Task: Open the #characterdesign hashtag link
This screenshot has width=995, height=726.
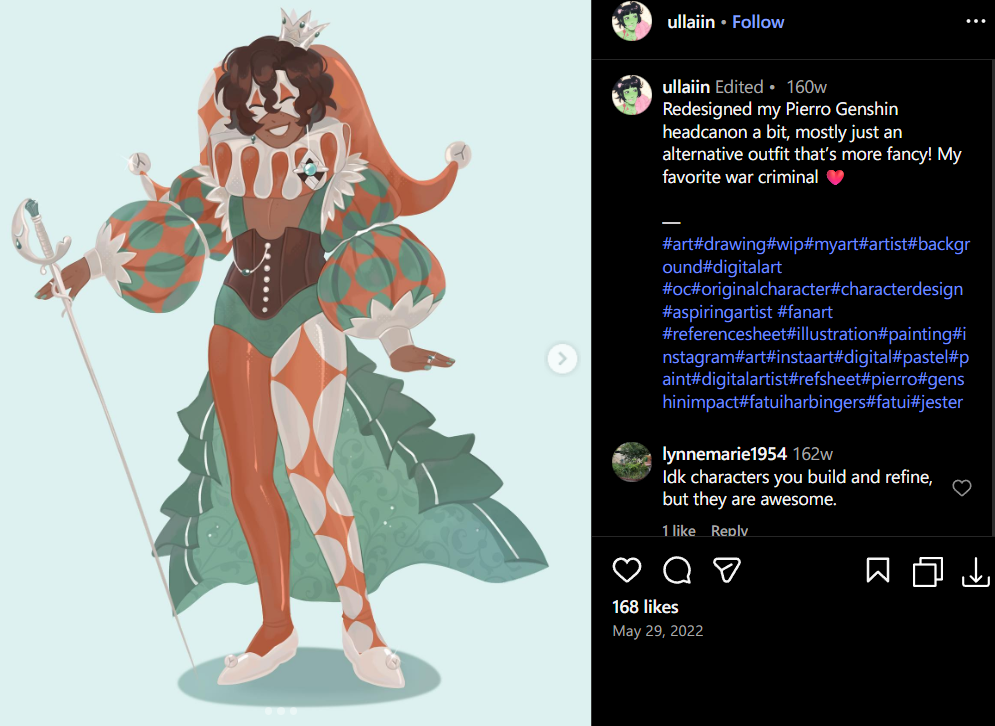Action: [897, 289]
